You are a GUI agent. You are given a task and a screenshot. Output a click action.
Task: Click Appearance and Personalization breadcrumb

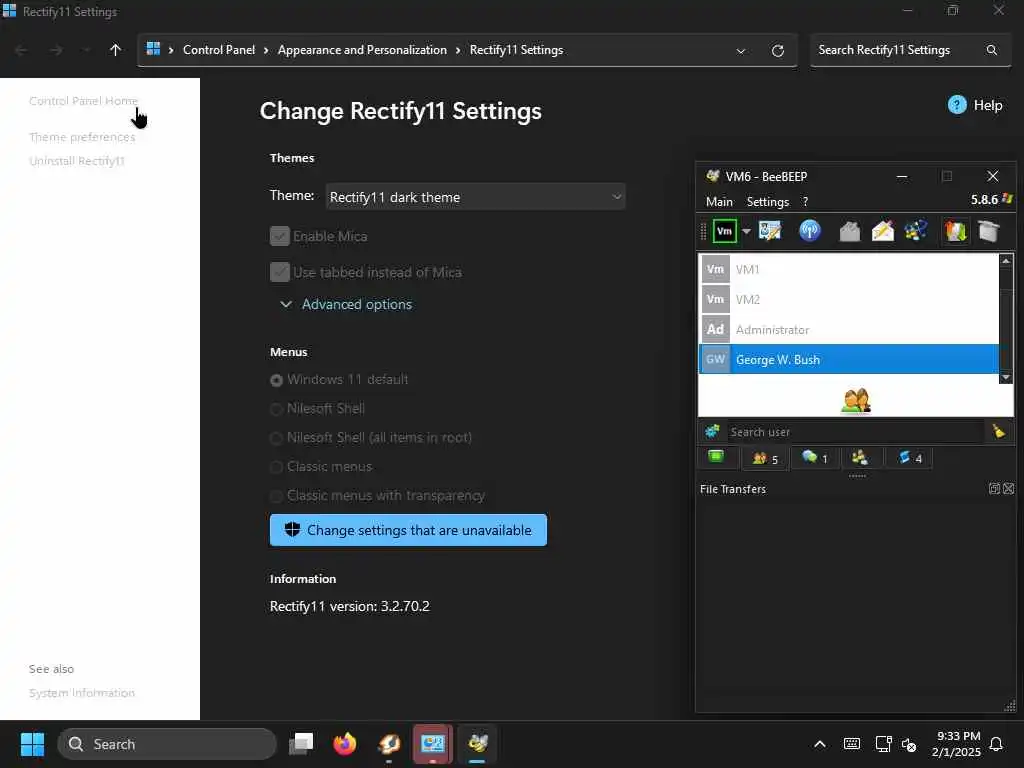(362, 50)
